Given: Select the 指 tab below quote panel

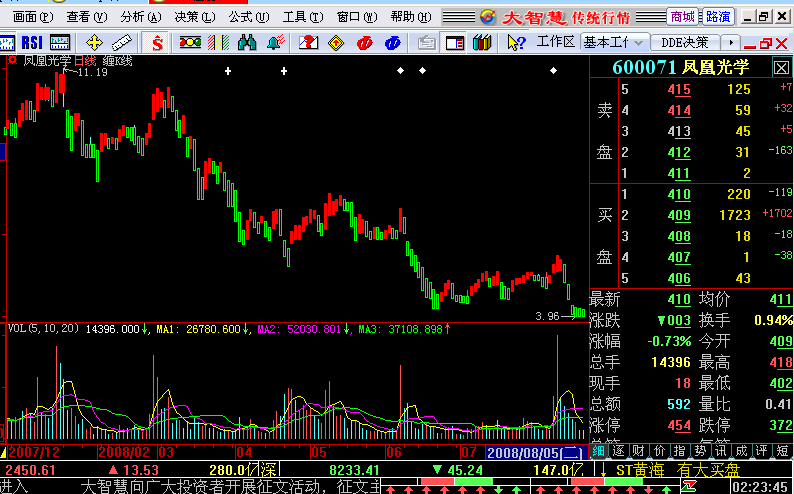Looking at the screenshot, I should tap(680, 450).
